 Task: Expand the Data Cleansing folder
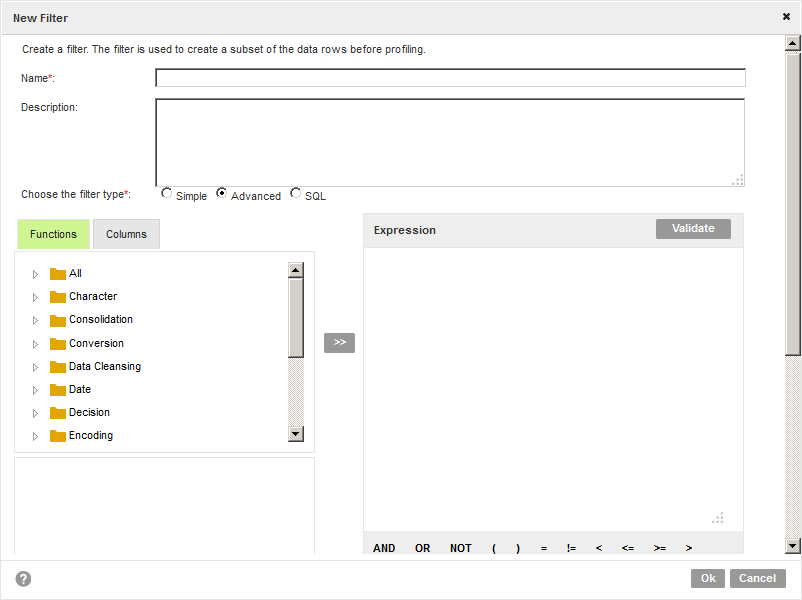pyautogui.click(x=35, y=367)
